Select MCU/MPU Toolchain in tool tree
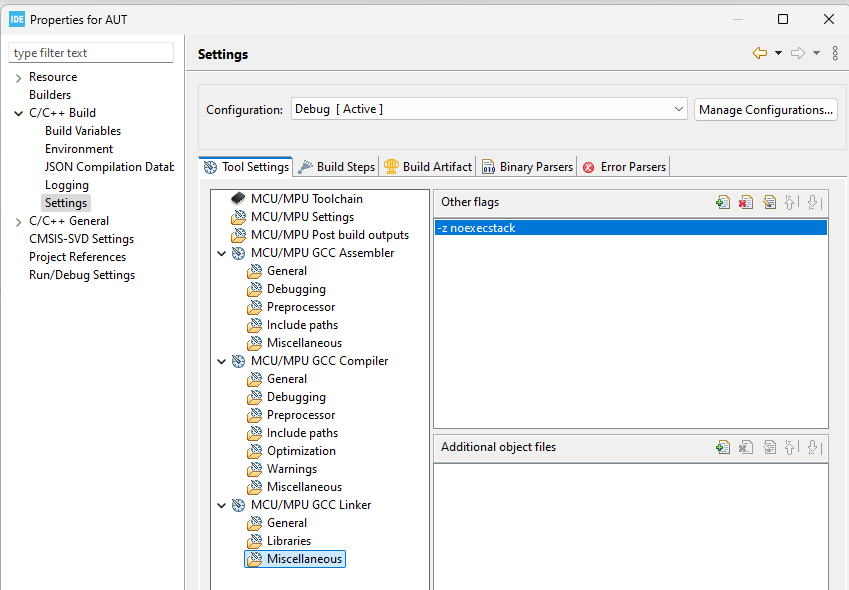Screen dimensions: 849x590 (306, 199)
